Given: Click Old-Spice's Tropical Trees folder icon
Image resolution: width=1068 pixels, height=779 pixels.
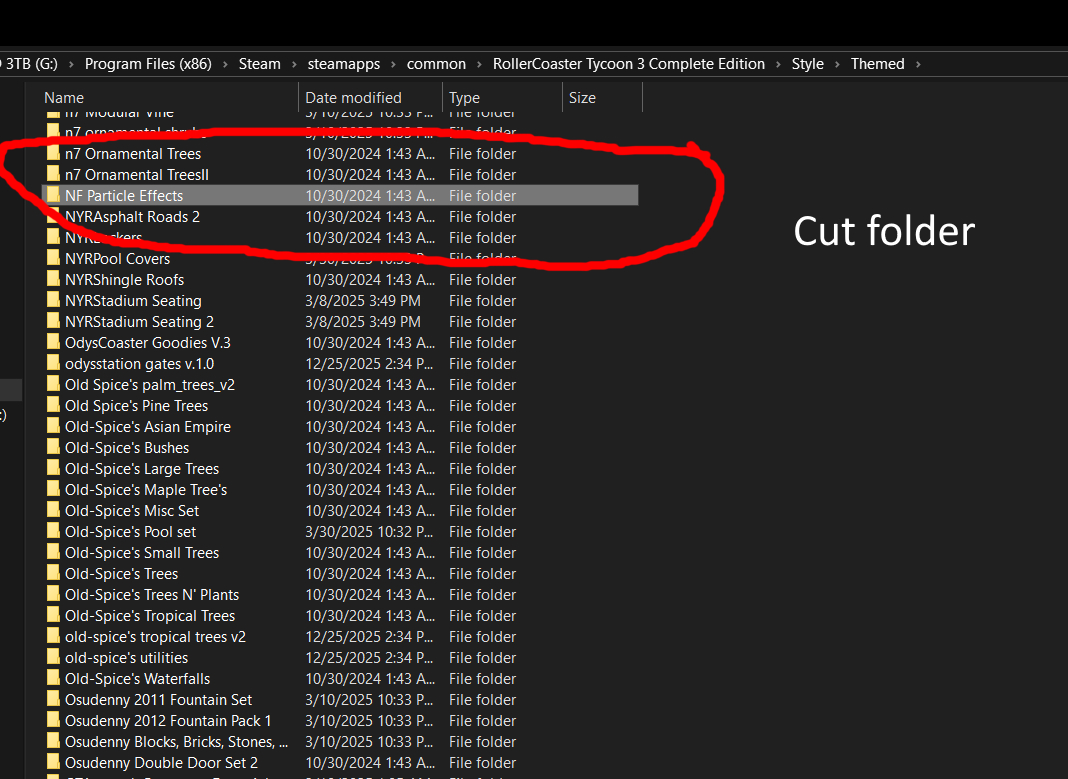Looking at the screenshot, I should 53,616.
